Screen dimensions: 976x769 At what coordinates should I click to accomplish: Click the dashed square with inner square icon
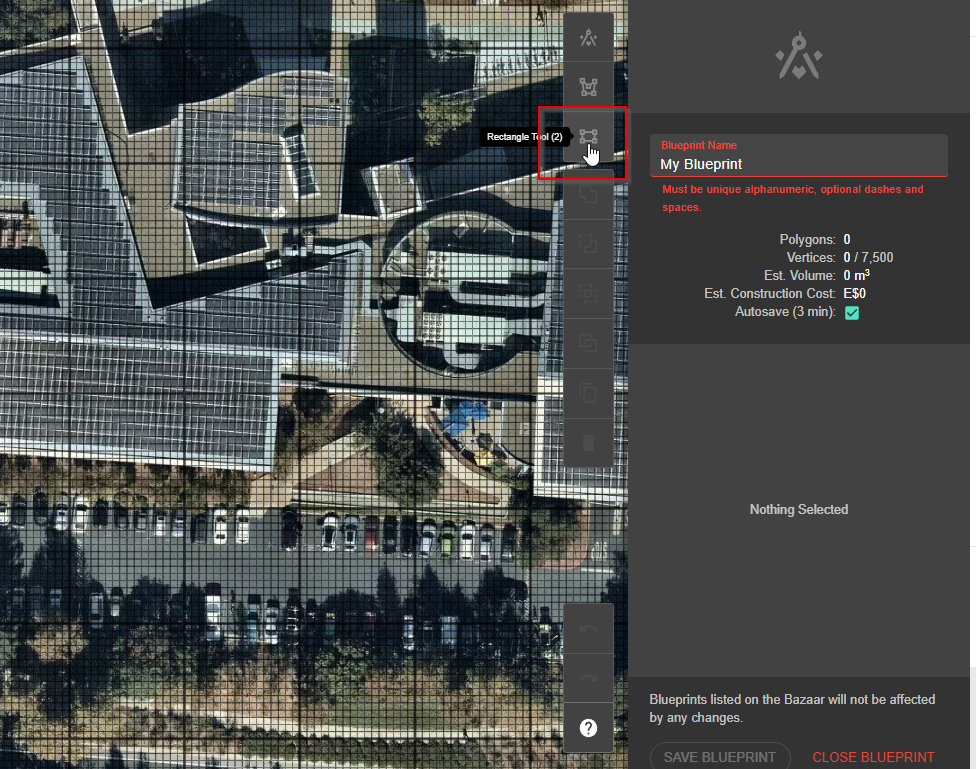(588, 293)
